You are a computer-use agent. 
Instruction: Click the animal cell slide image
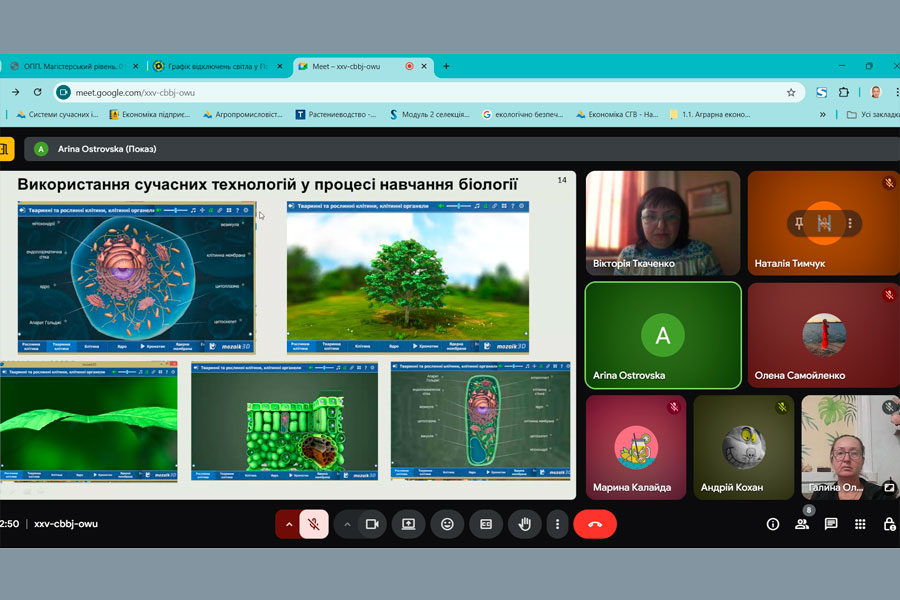137,277
